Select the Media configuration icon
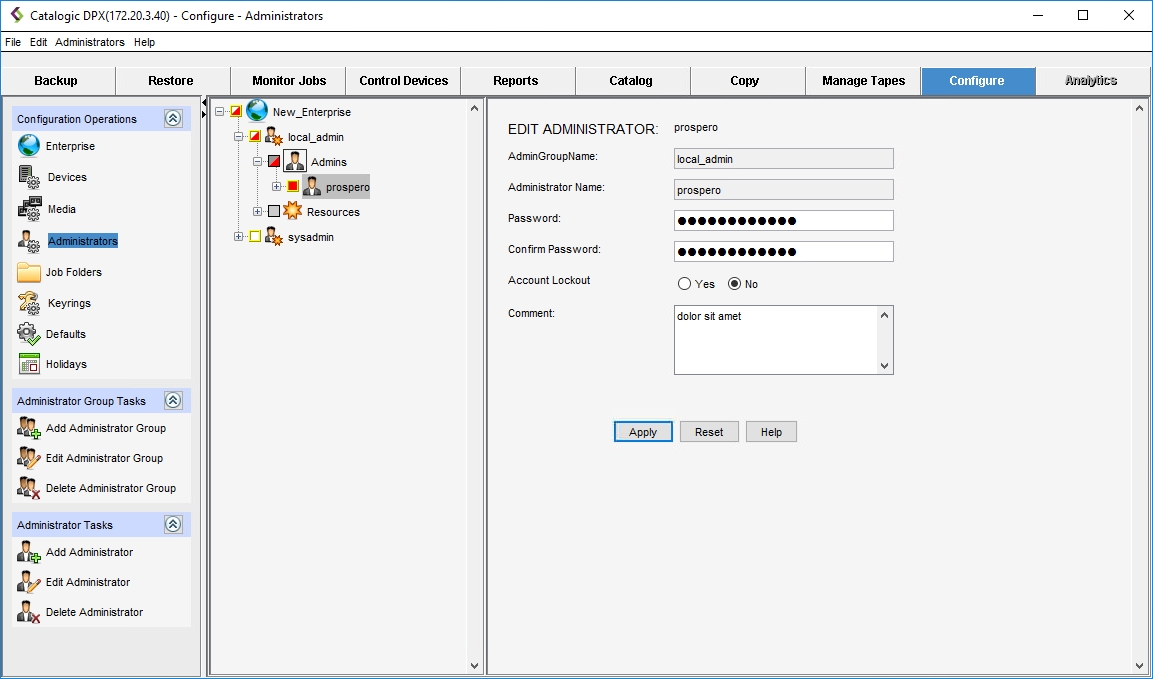This screenshot has height=679, width=1153. 29,209
